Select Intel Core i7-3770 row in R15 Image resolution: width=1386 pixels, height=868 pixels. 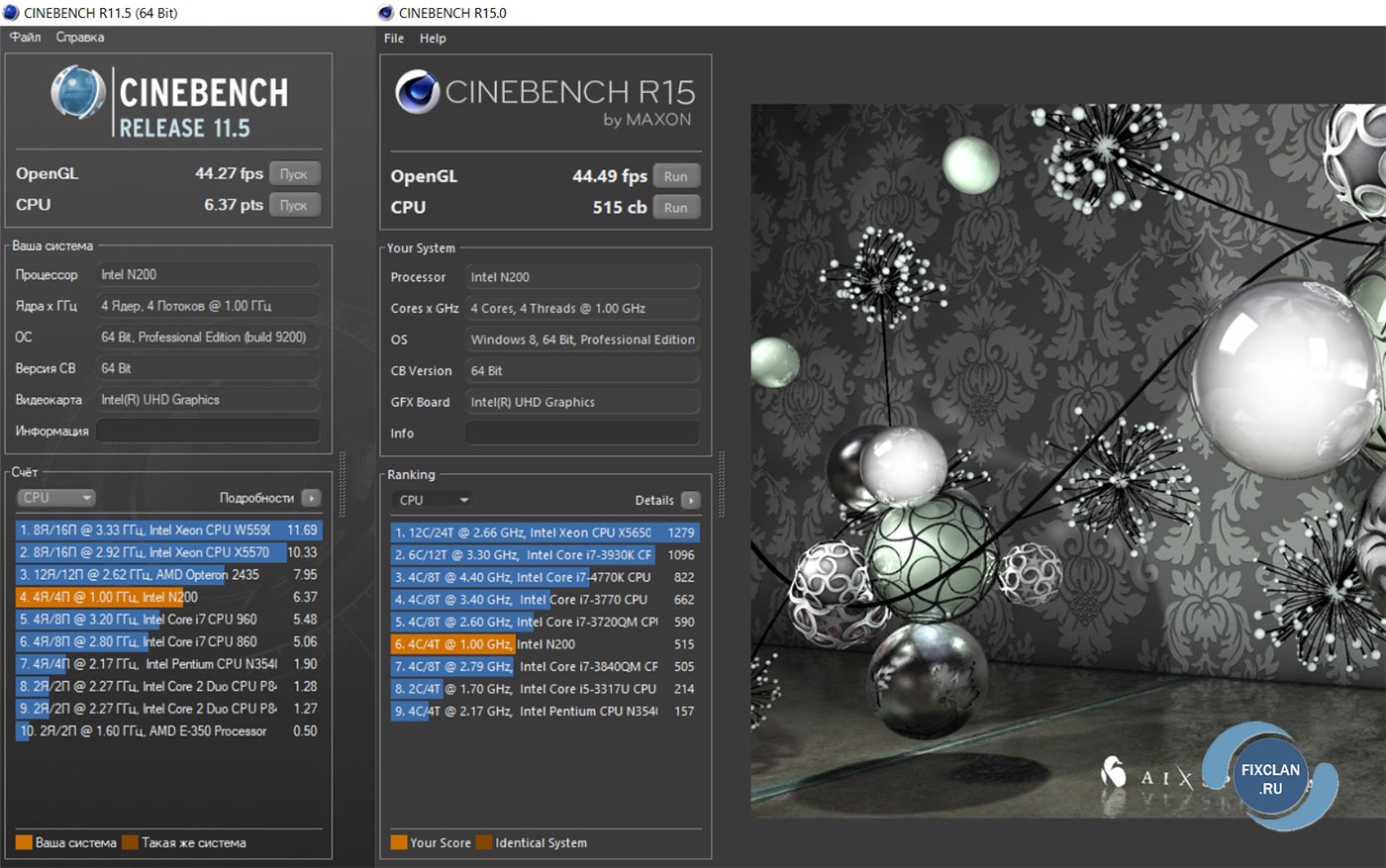click(x=545, y=600)
